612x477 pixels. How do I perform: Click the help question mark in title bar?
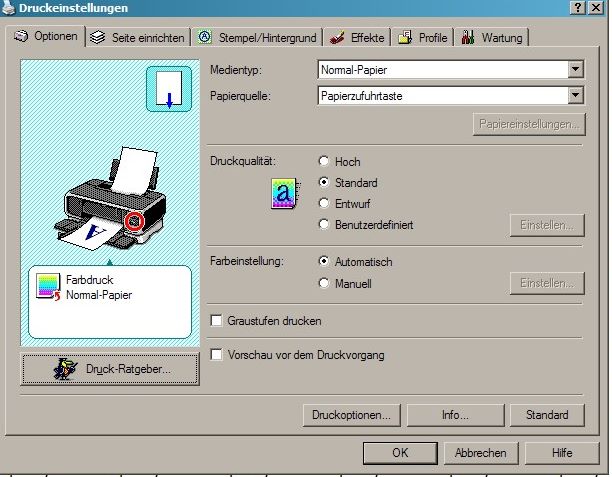point(578,8)
